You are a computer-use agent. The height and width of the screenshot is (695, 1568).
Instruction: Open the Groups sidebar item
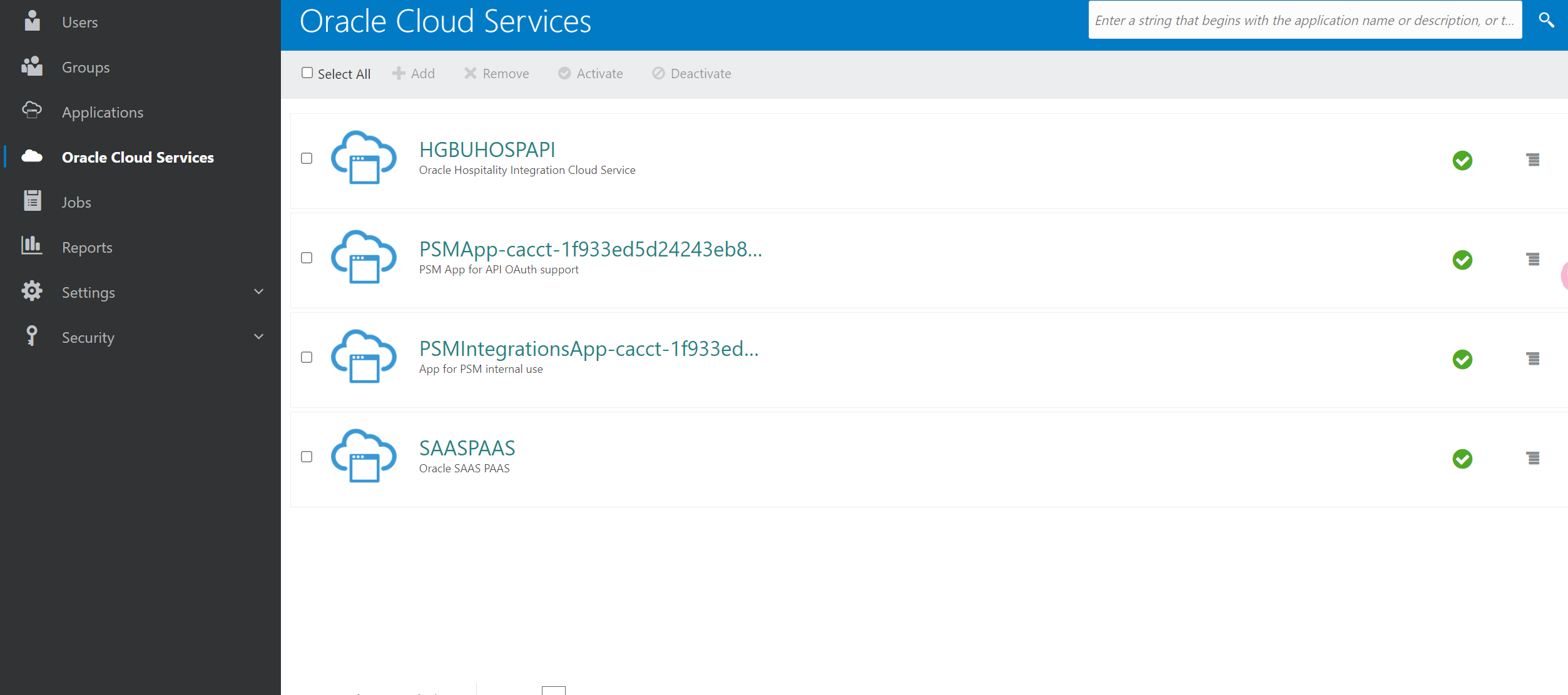click(x=85, y=68)
